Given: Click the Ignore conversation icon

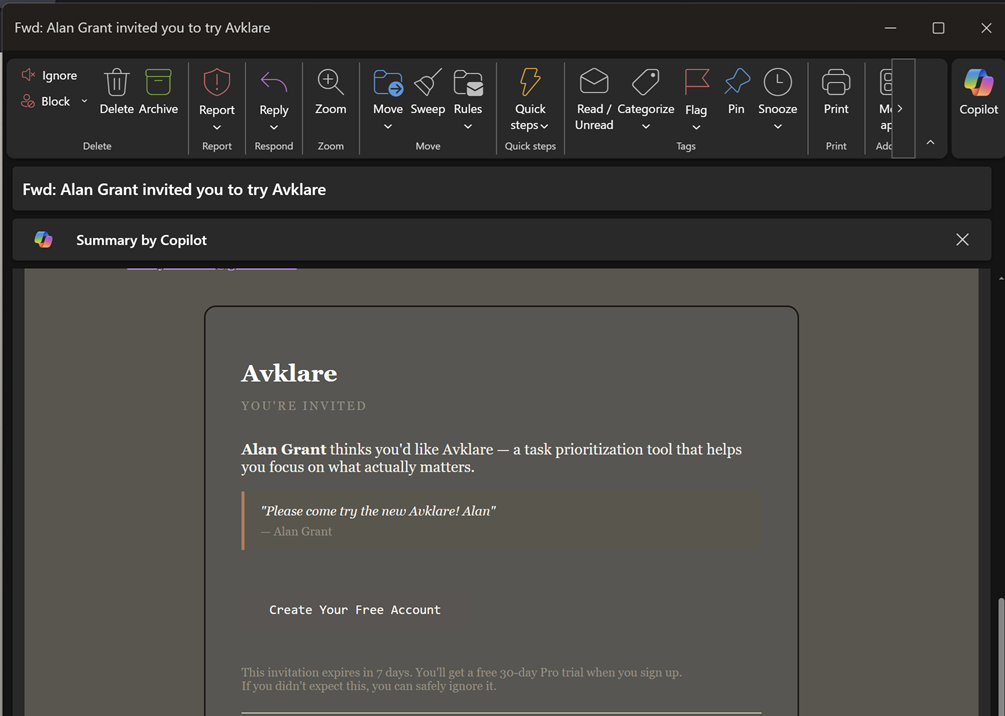Looking at the screenshot, I should click(28, 75).
